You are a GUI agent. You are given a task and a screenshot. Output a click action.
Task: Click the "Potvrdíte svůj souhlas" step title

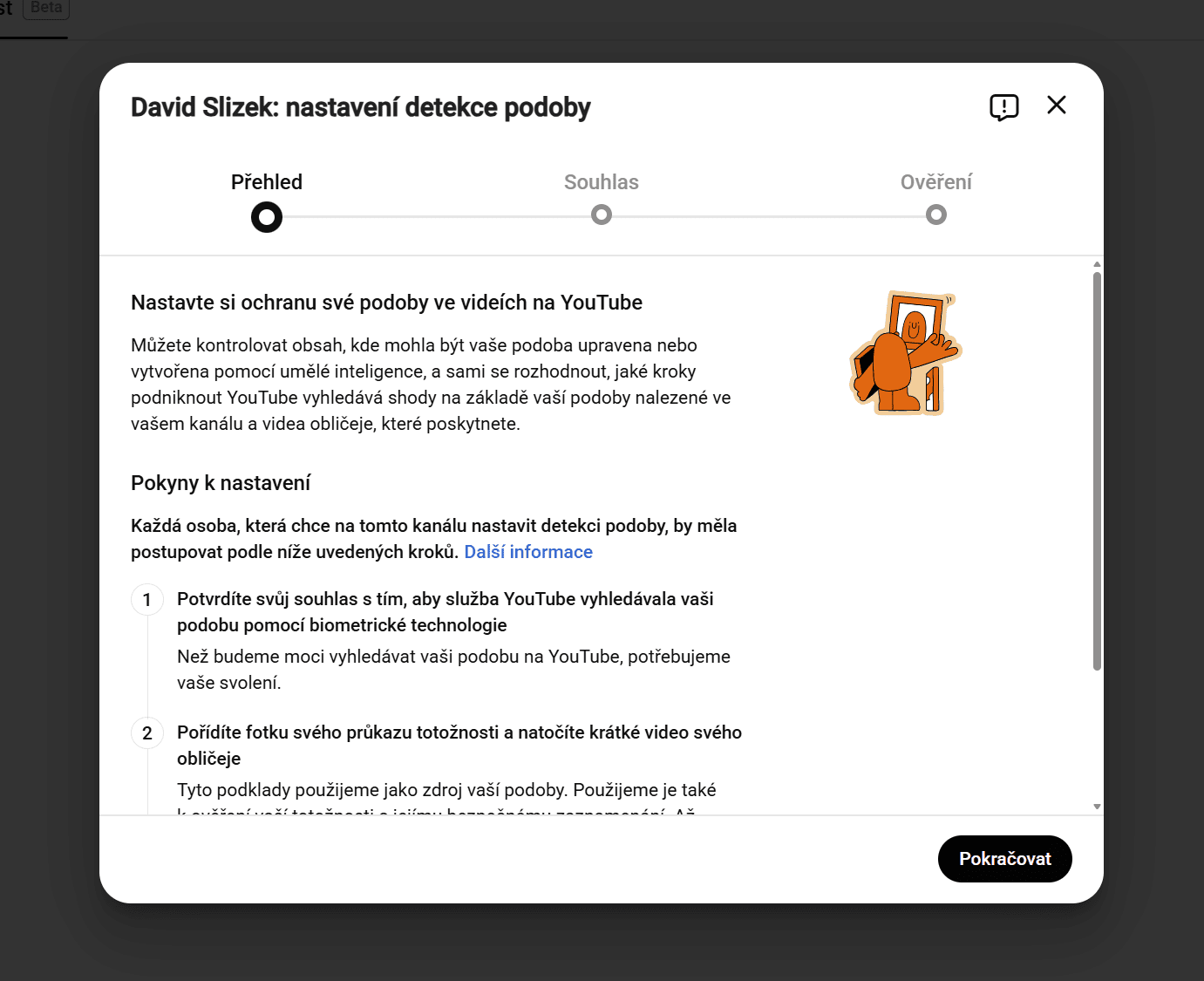coord(446,612)
